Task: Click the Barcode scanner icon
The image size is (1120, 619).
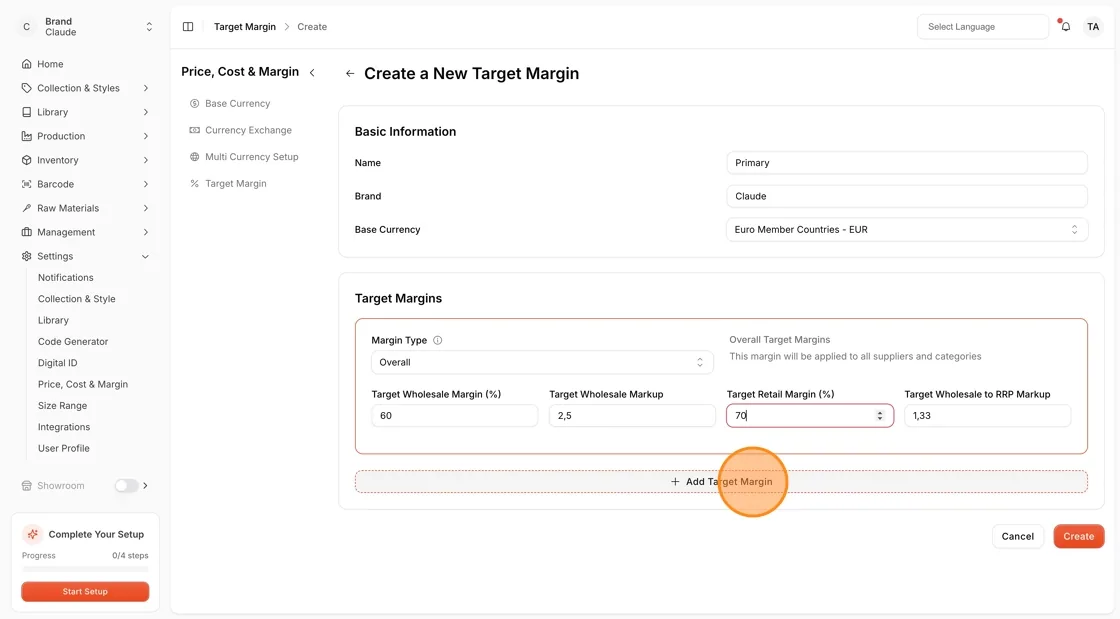Action: point(26,184)
